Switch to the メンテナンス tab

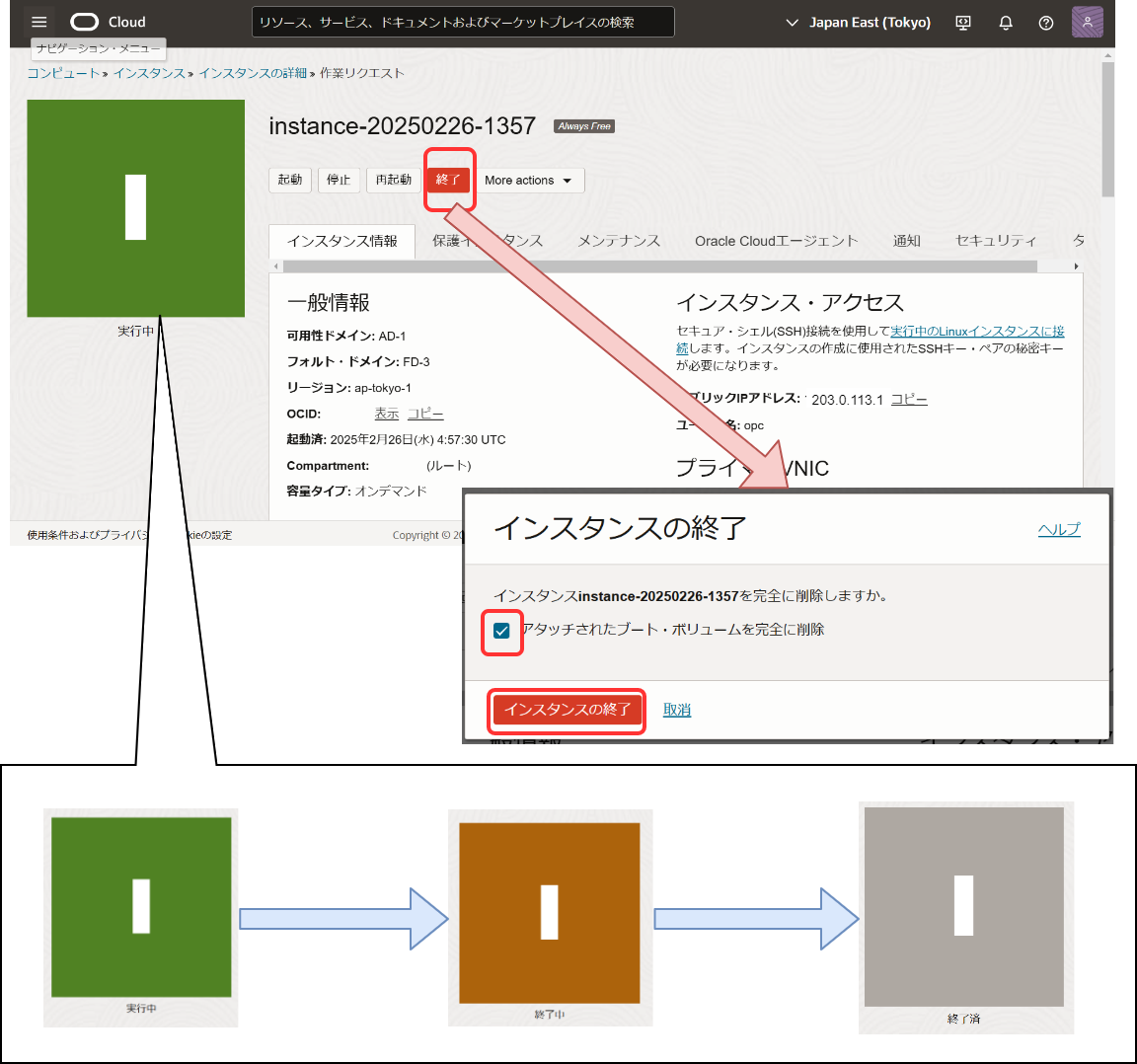(x=619, y=241)
